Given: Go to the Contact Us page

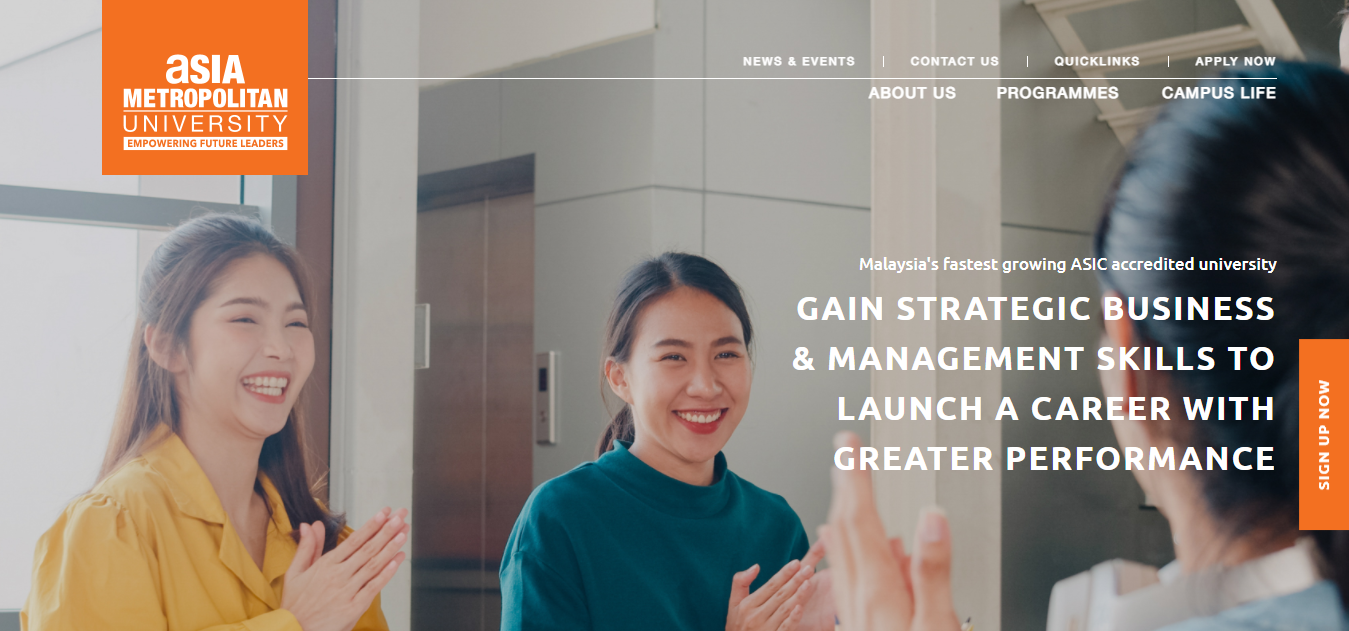Looking at the screenshot, I should pos(954,61).
